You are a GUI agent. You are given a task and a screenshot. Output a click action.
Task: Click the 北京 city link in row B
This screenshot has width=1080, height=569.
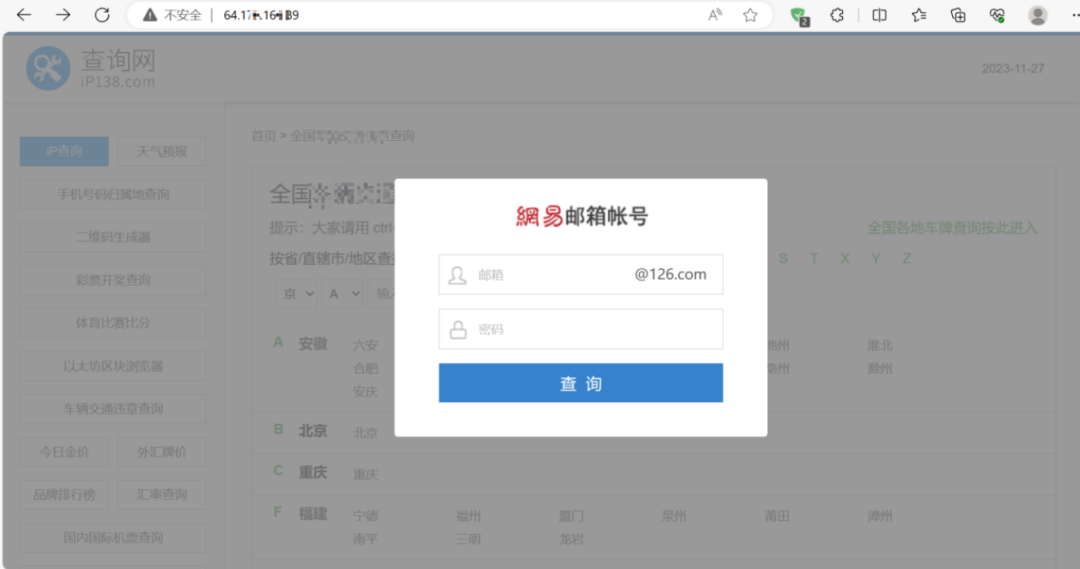coord(366,433)
